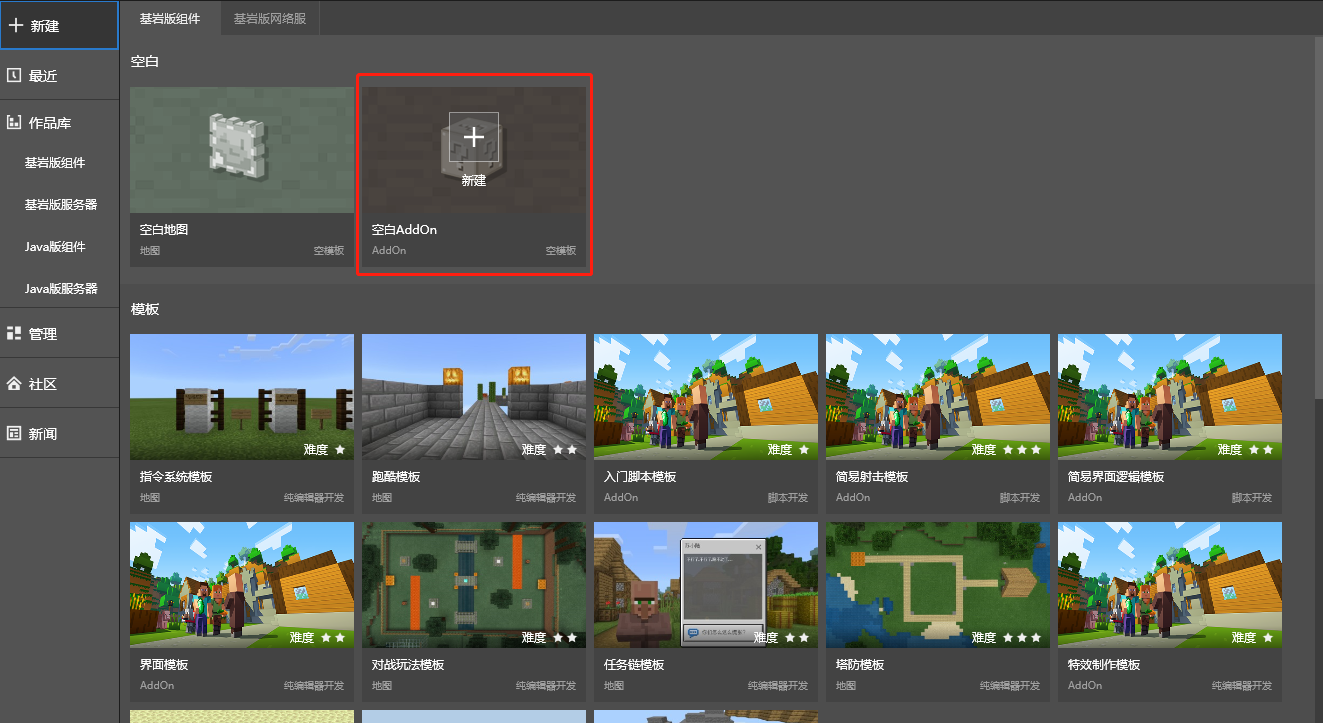Click the 作品库 library icon

pos(14,122)
